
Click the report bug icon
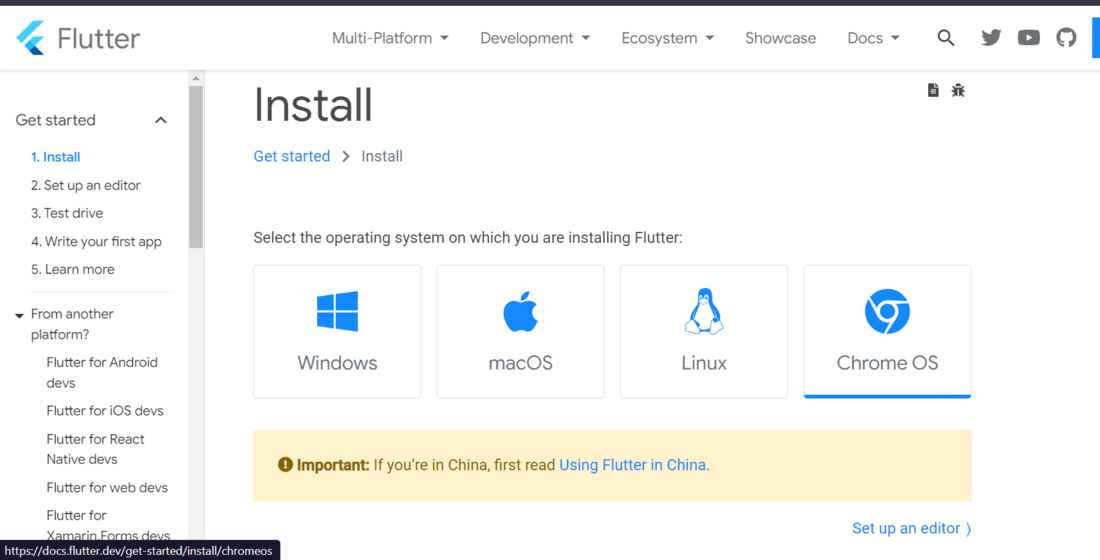pyautogui.click(x=958, y=90)
